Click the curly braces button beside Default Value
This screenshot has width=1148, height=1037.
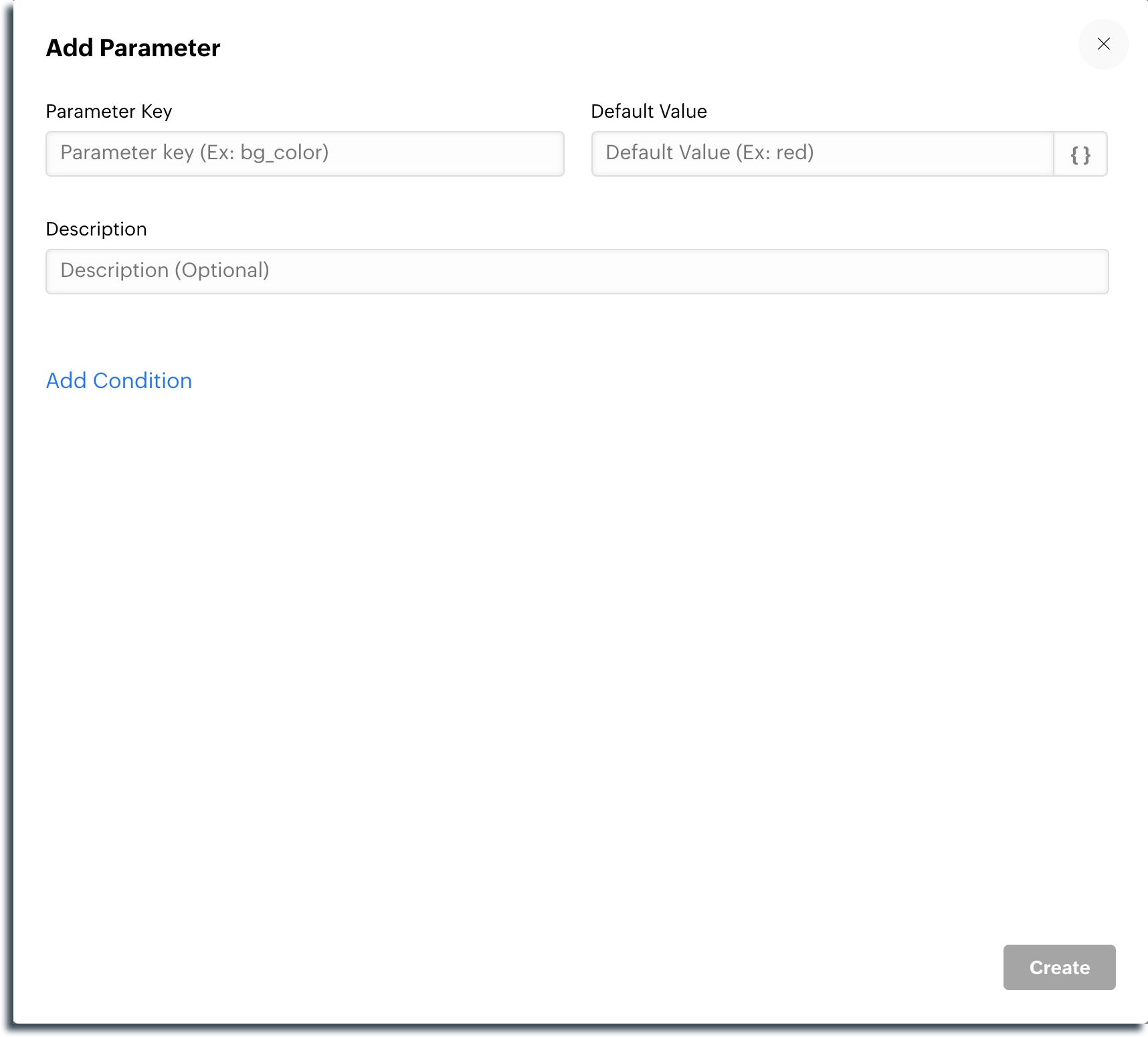pyautogui.click(x=1080, y=155)
